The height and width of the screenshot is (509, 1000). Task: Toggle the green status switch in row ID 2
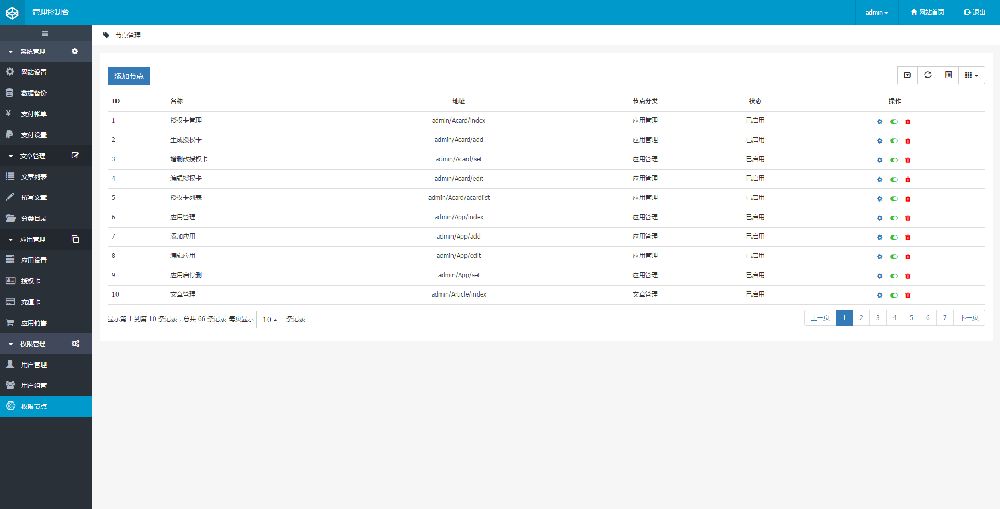(893, 141)
